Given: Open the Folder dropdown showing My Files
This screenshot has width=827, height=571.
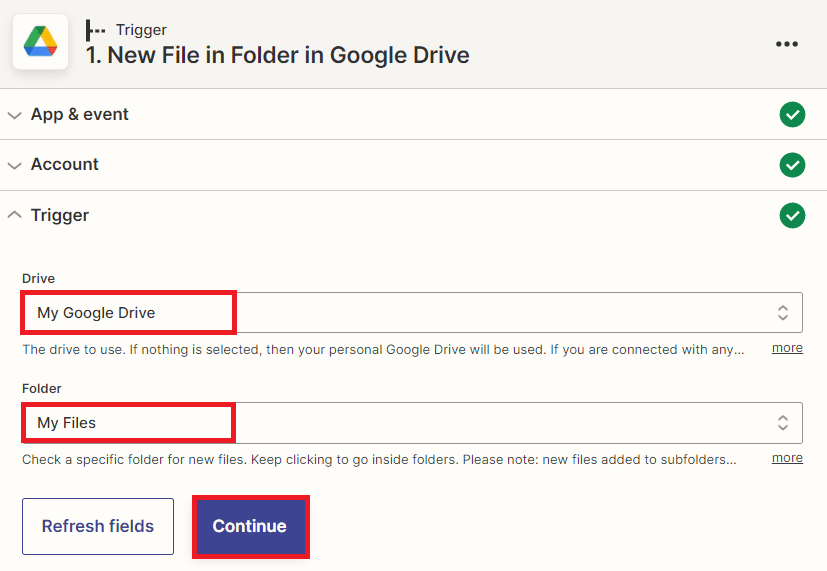Looking at the screenshot, I should (x=400, y=423).
